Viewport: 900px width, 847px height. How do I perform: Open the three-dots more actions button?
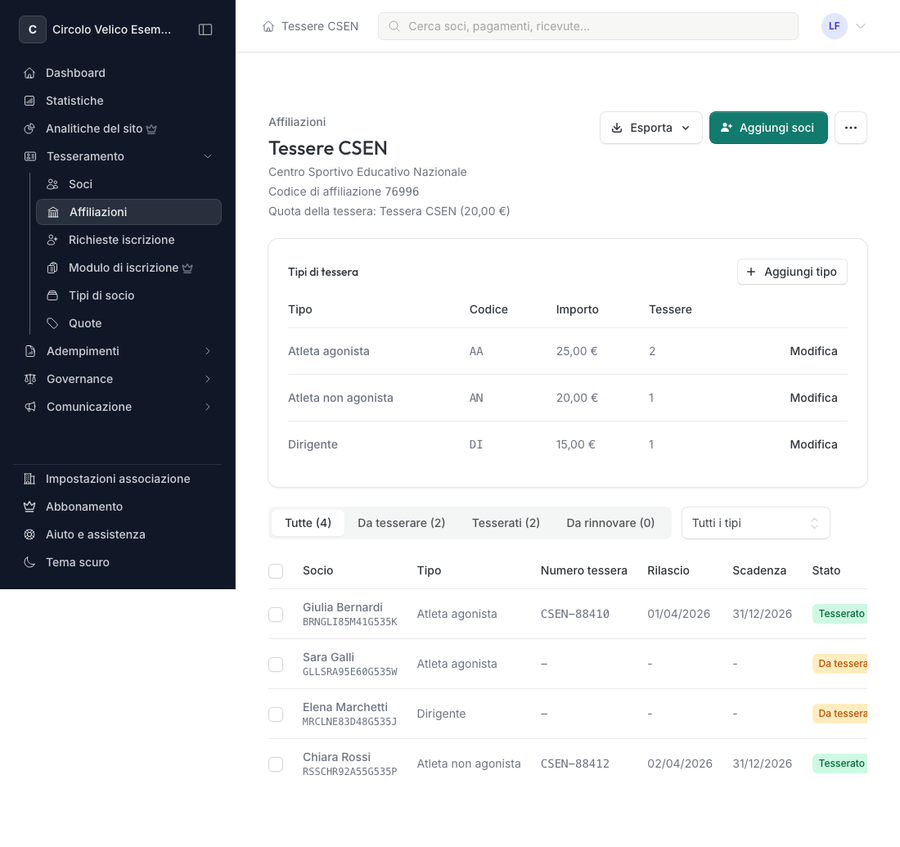click(851, 127)
